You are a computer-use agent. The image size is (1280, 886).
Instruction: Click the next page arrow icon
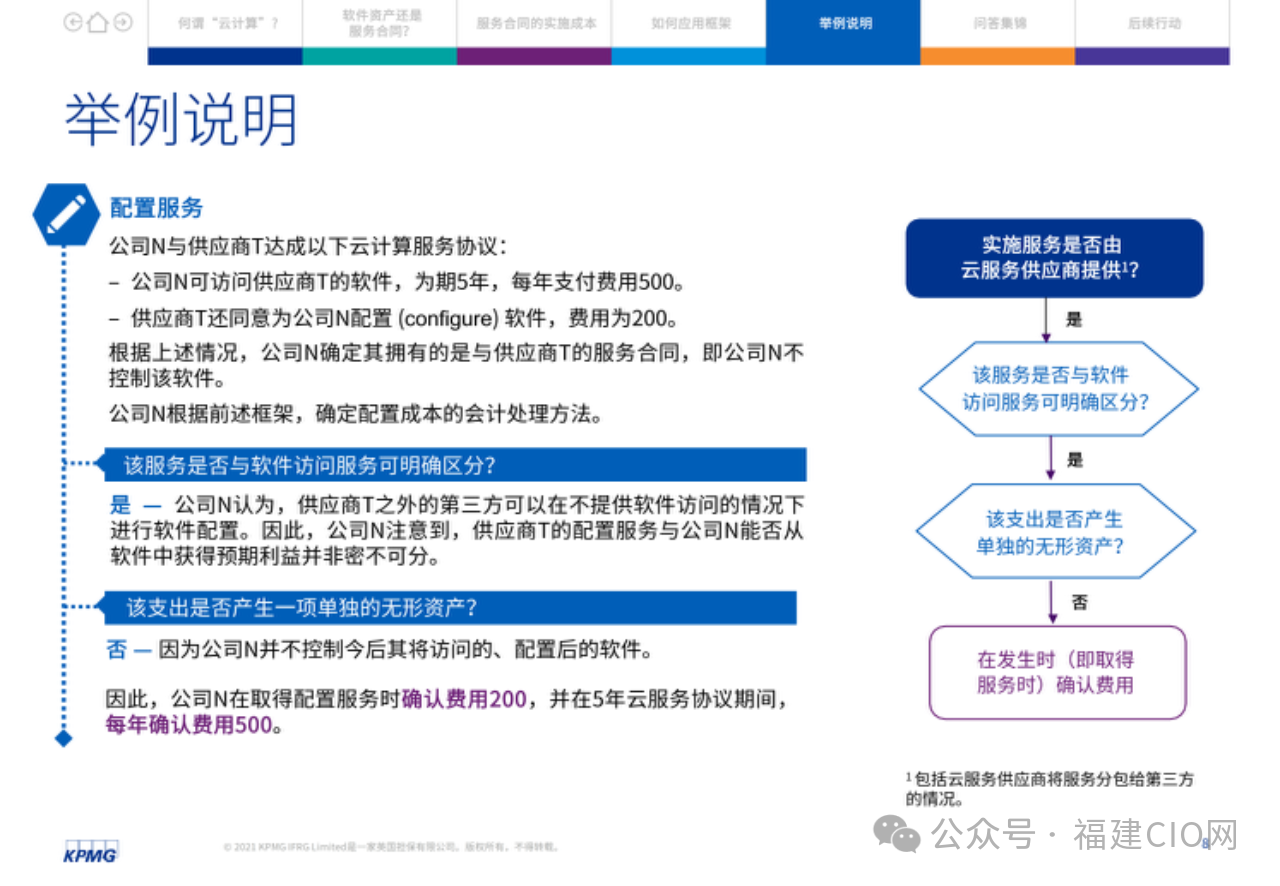[122, 22]
